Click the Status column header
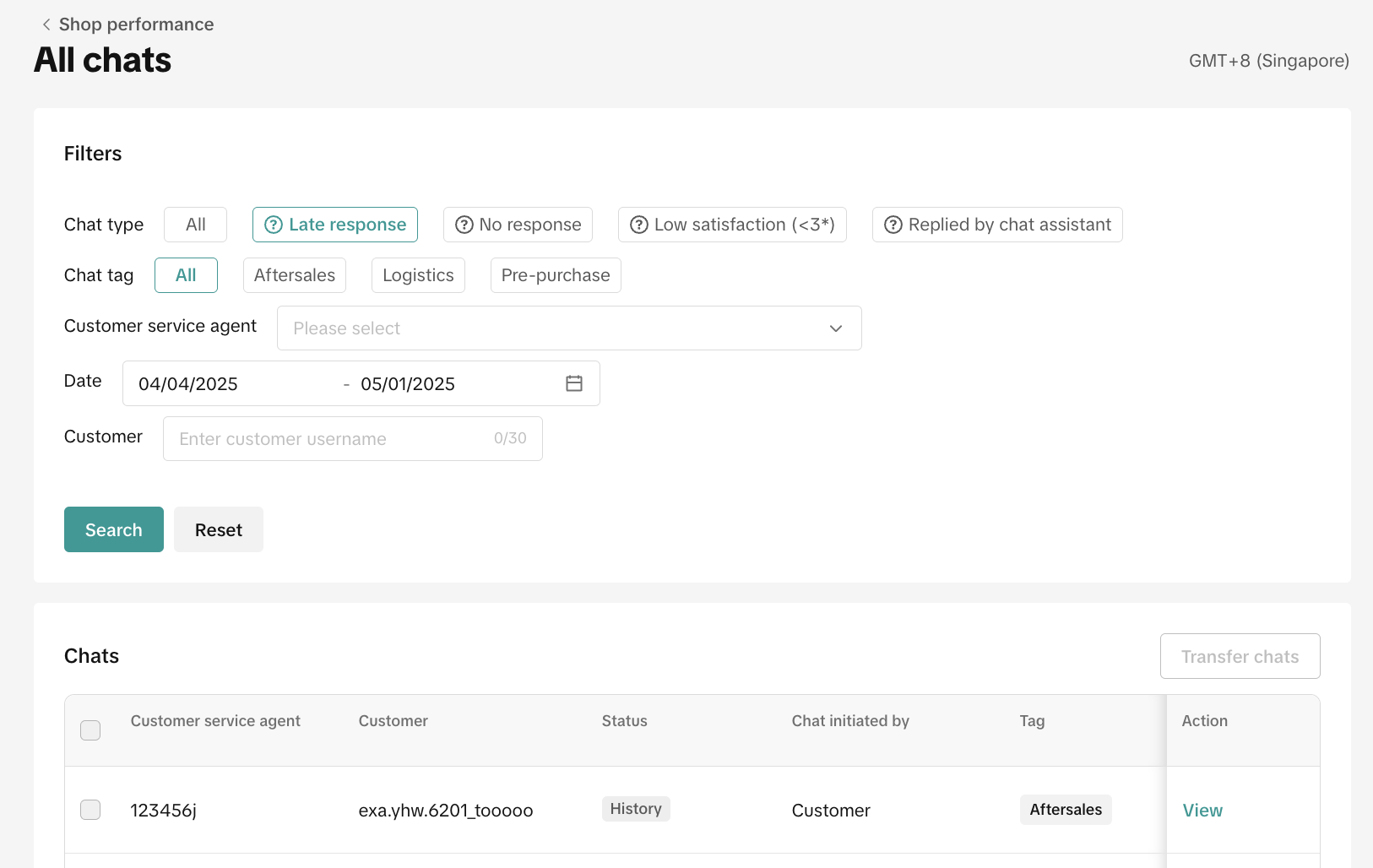1373x868 pixels. (625, 721)
